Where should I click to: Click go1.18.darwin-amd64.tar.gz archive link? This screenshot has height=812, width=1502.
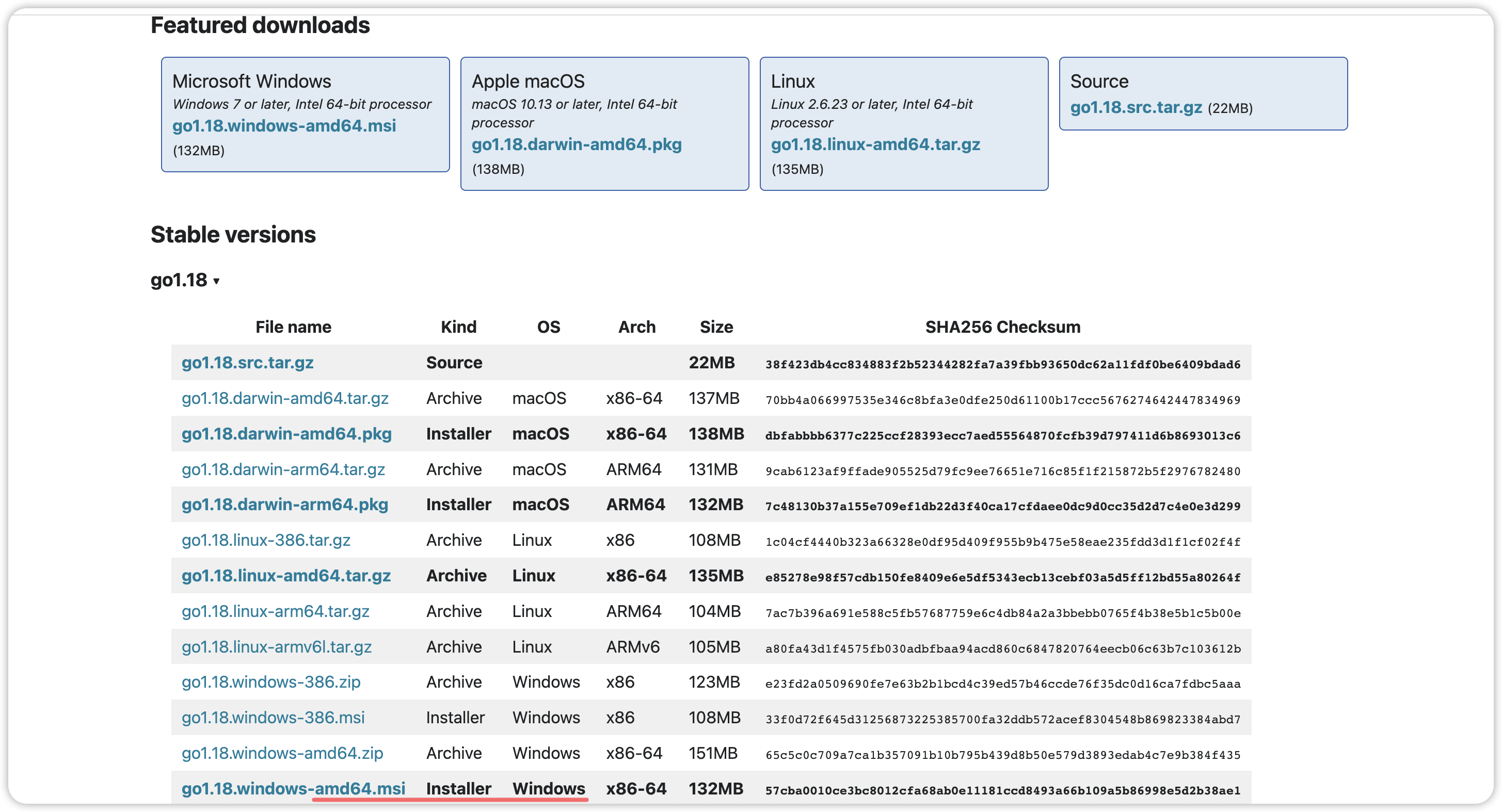click(x=284, y=398)
